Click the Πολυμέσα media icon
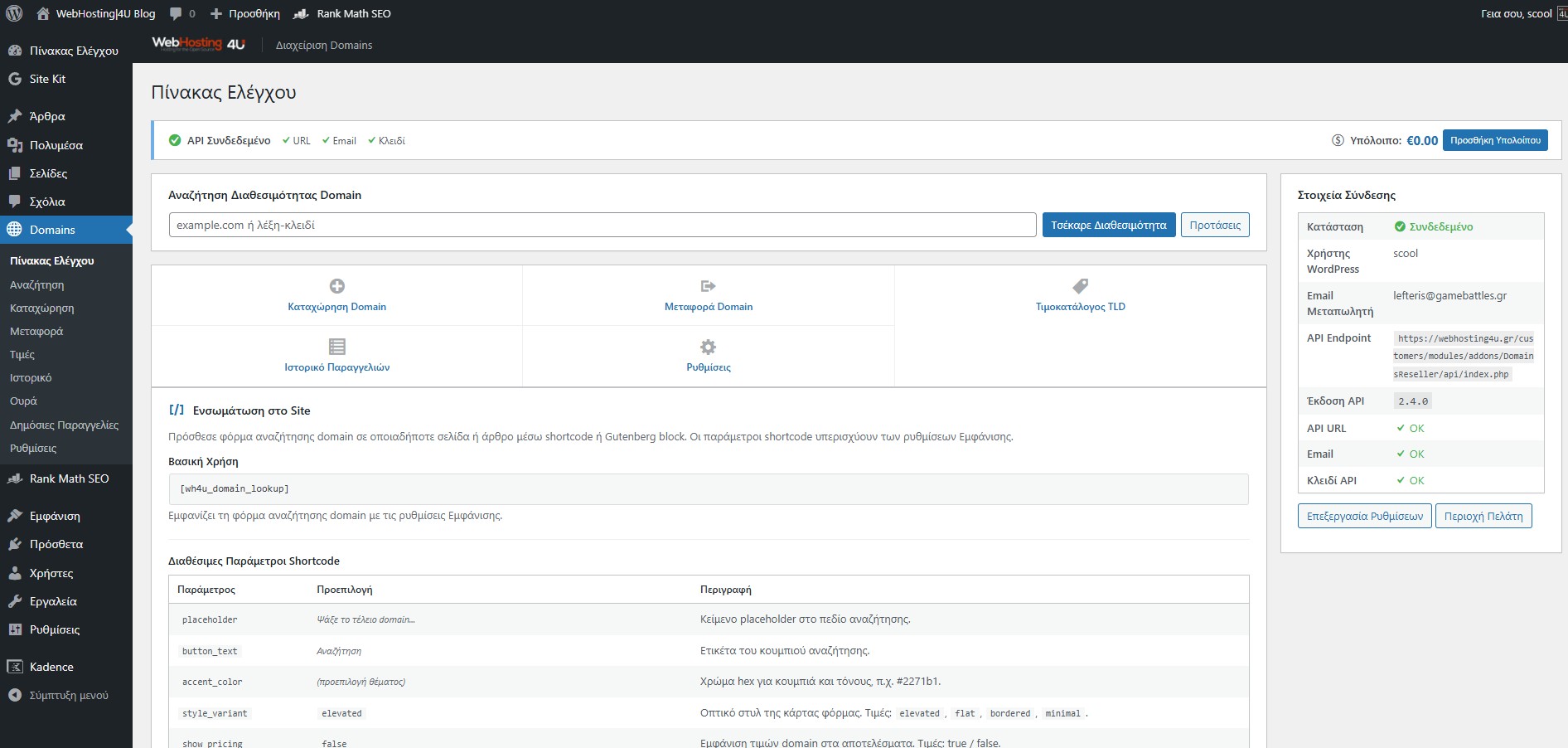Image resolution: width=1568 pixels, height=748 pixels. (14, 145)
